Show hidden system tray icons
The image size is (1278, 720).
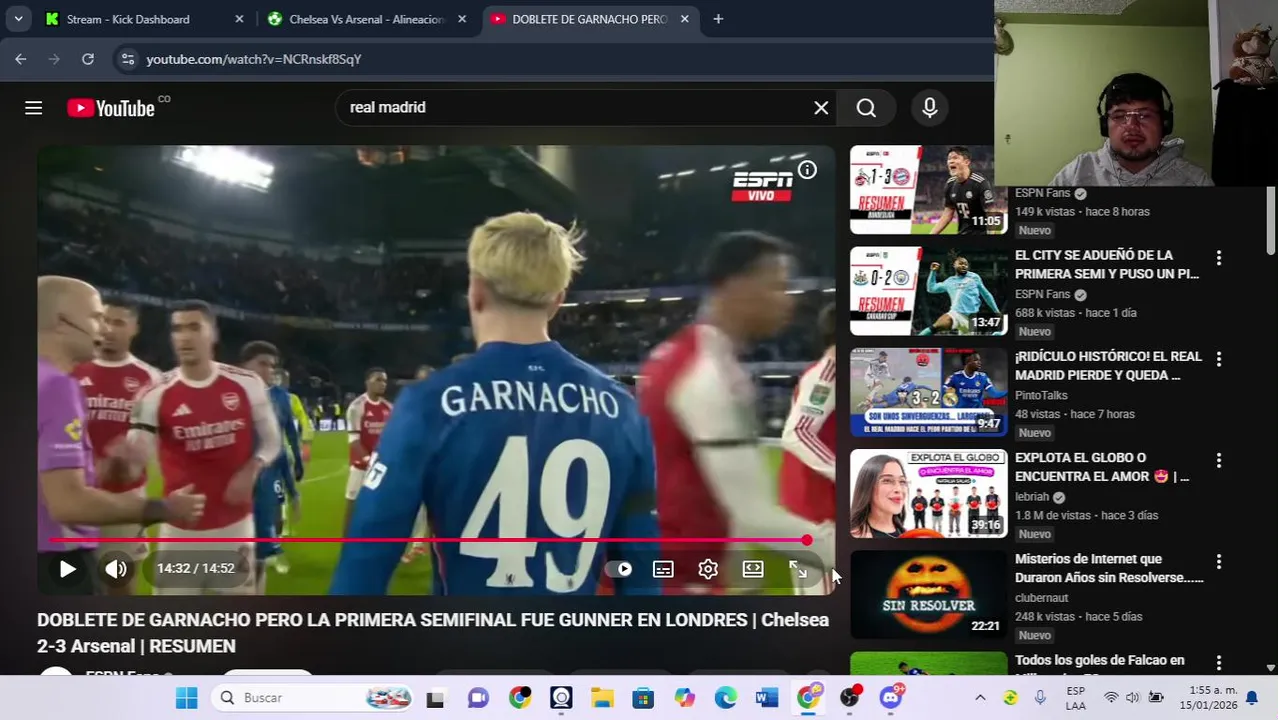[980, 698]
